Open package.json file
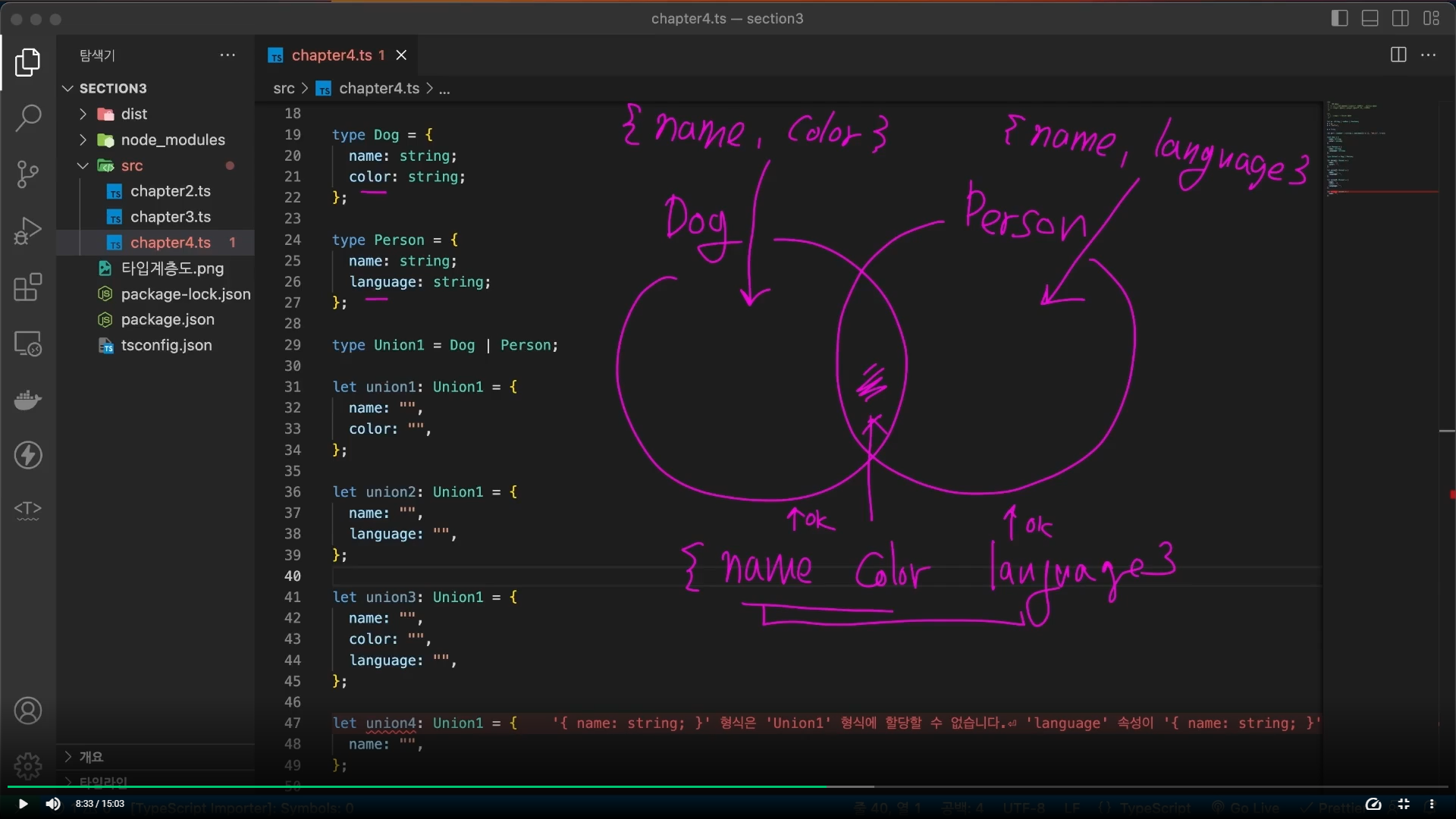 [x=167, y=319]
